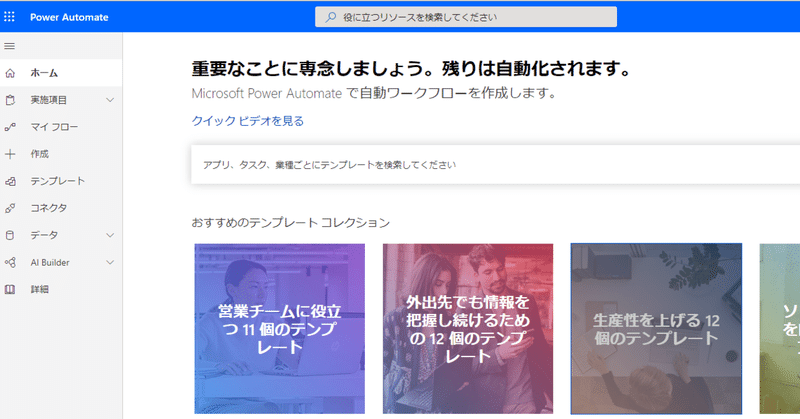This screenshot has width=800, height=419.
Task: Open コネクタ menu item
Action: click(x=61, y=208)
